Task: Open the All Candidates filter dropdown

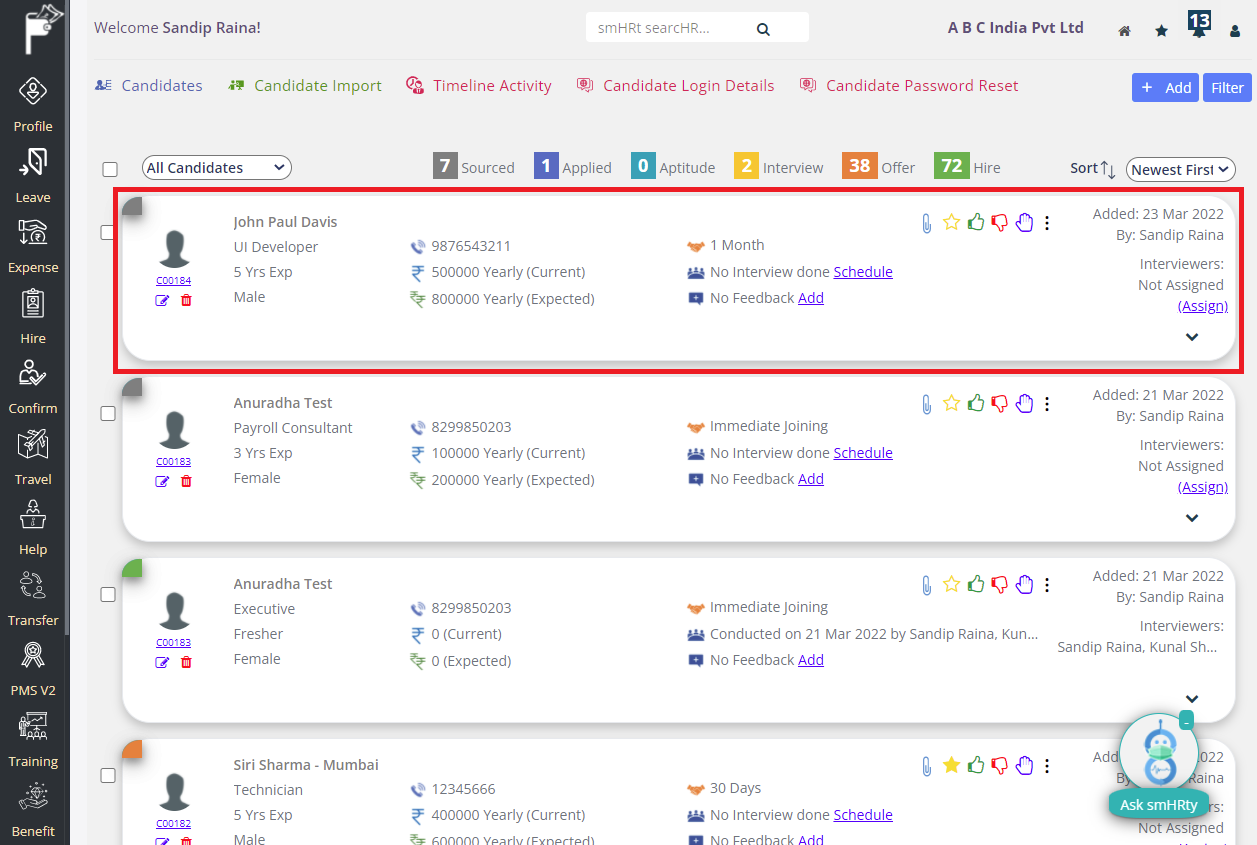Action: tap(216, 167)
